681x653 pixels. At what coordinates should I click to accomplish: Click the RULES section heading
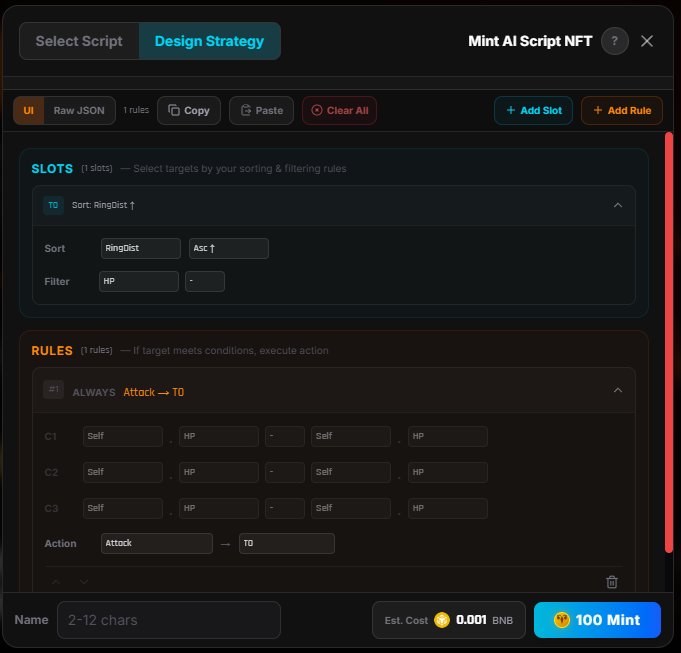click(52, 350)
